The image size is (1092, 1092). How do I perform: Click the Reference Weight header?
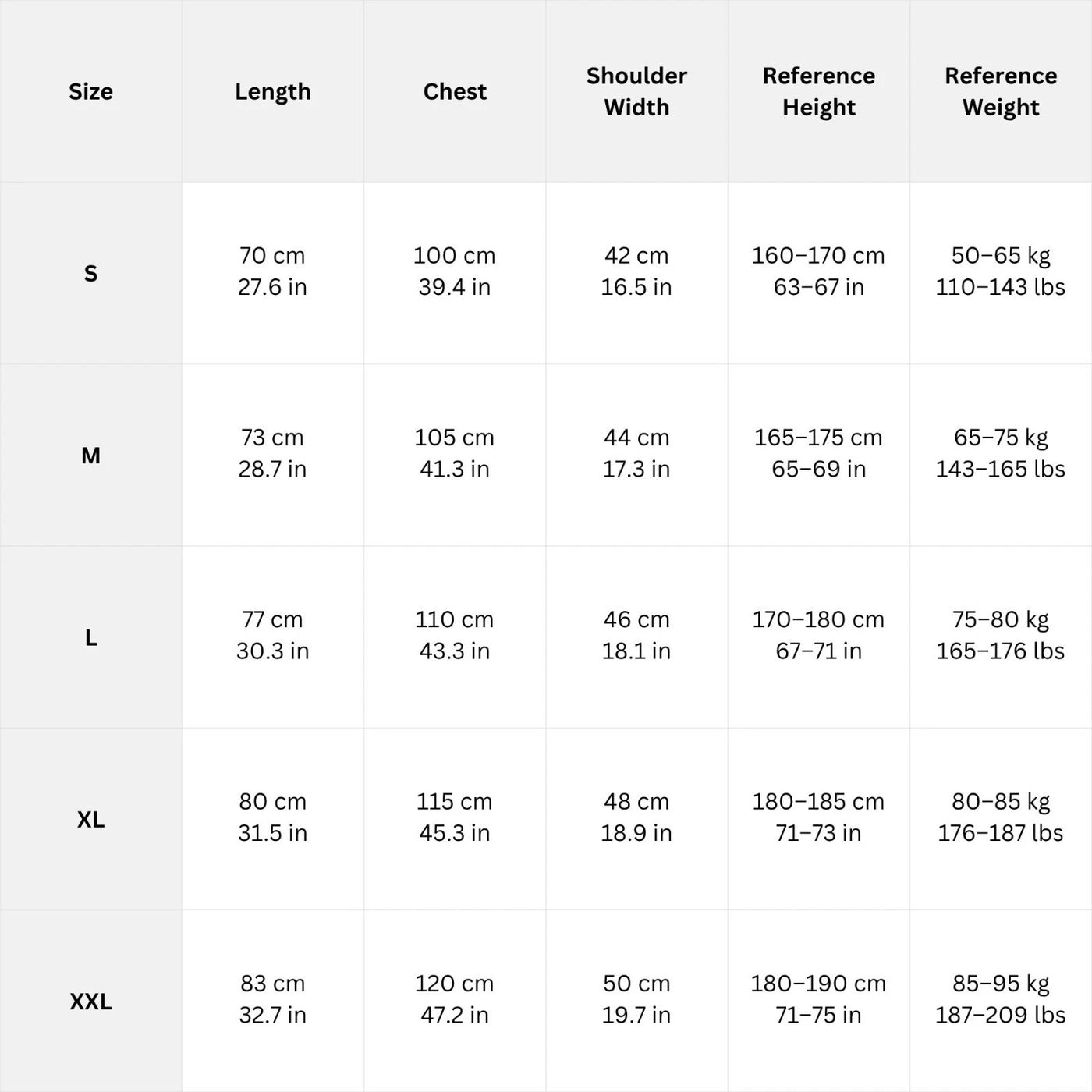1001,92
